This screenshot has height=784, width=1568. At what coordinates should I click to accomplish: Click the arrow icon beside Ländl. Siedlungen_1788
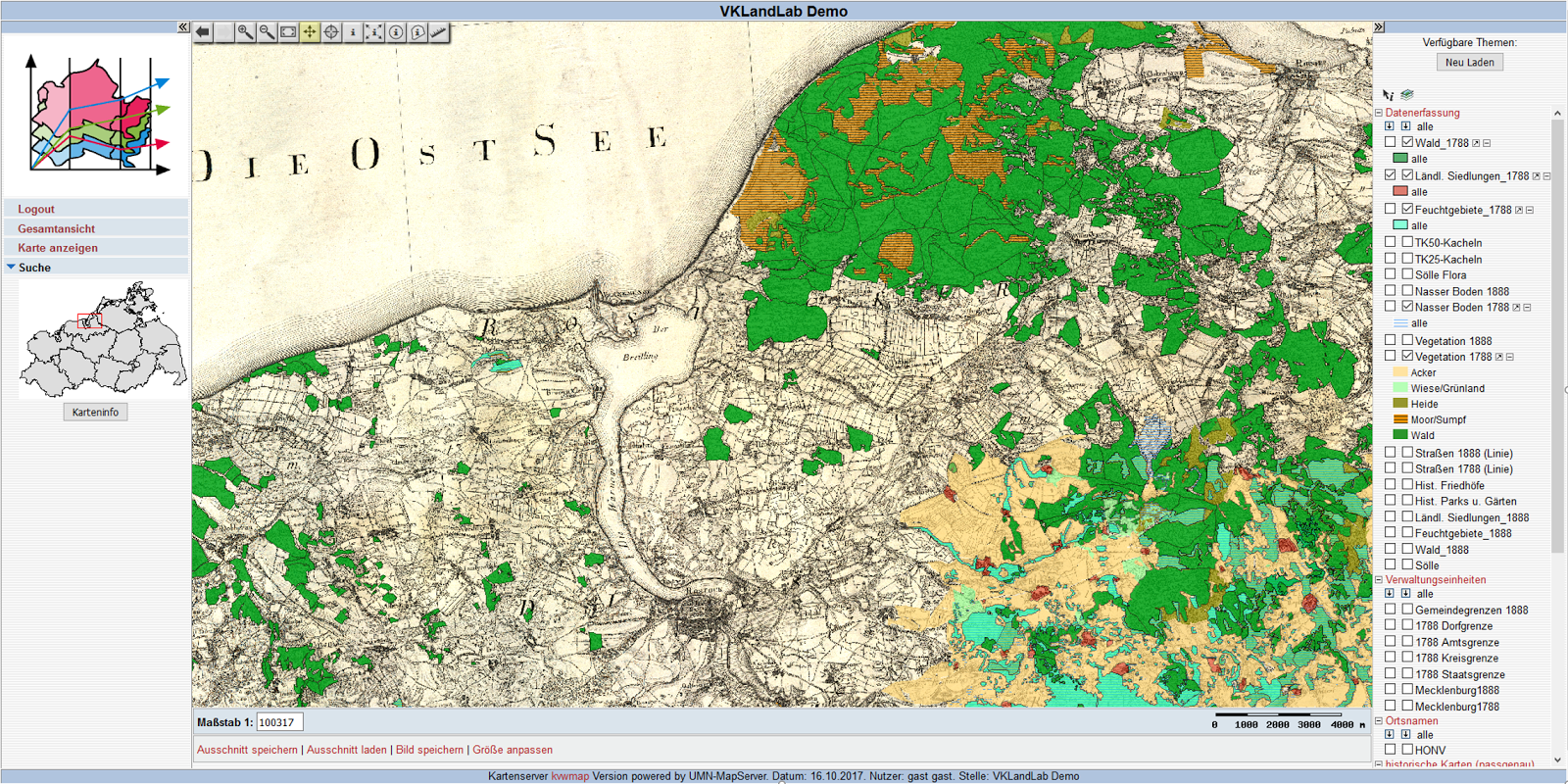coord(1537,176)
